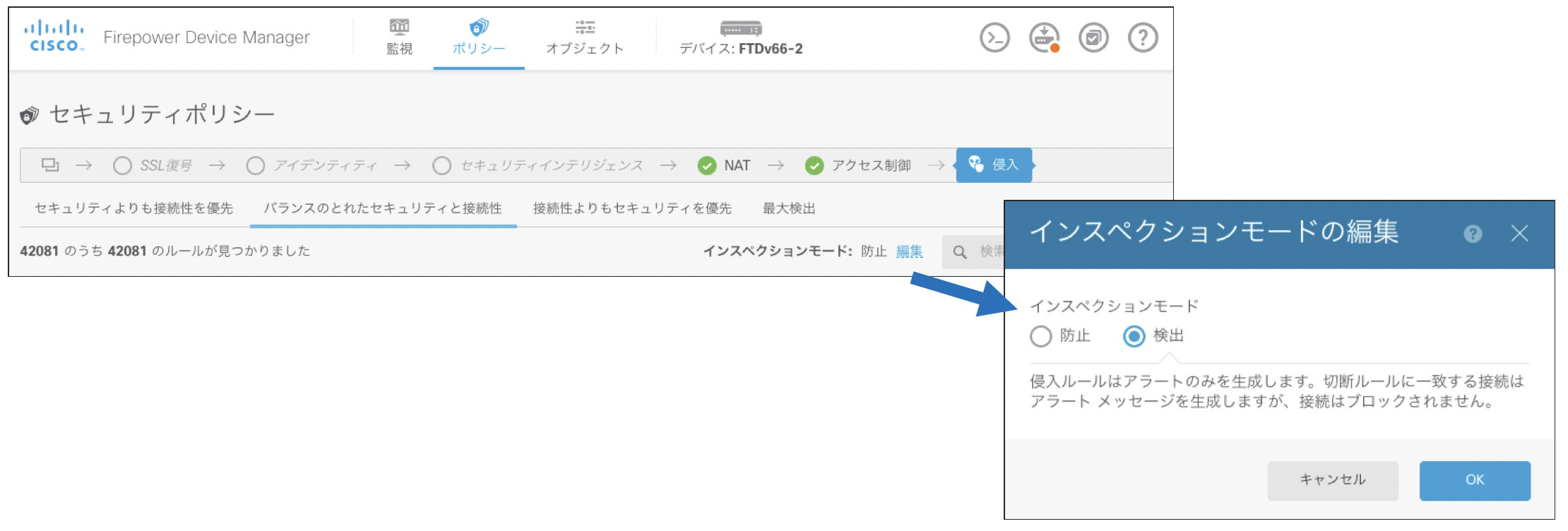Image resolution: width=1568 pixels, height=531 pixels.
Task: Click the dialog help icon
Action: click(x=1473, y=234)
